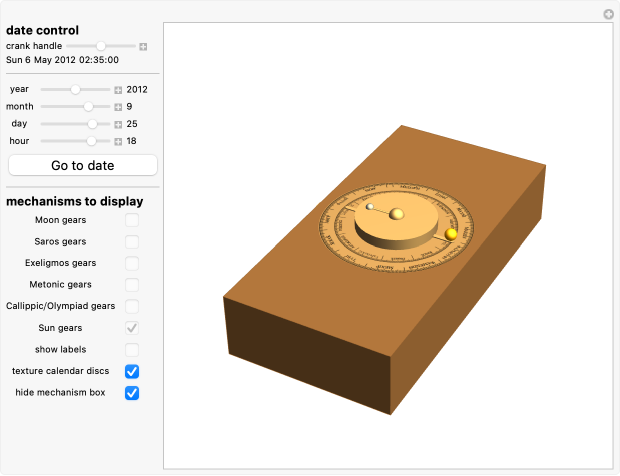Click the Go to date button
620x476 pixels.
[83, 165]
